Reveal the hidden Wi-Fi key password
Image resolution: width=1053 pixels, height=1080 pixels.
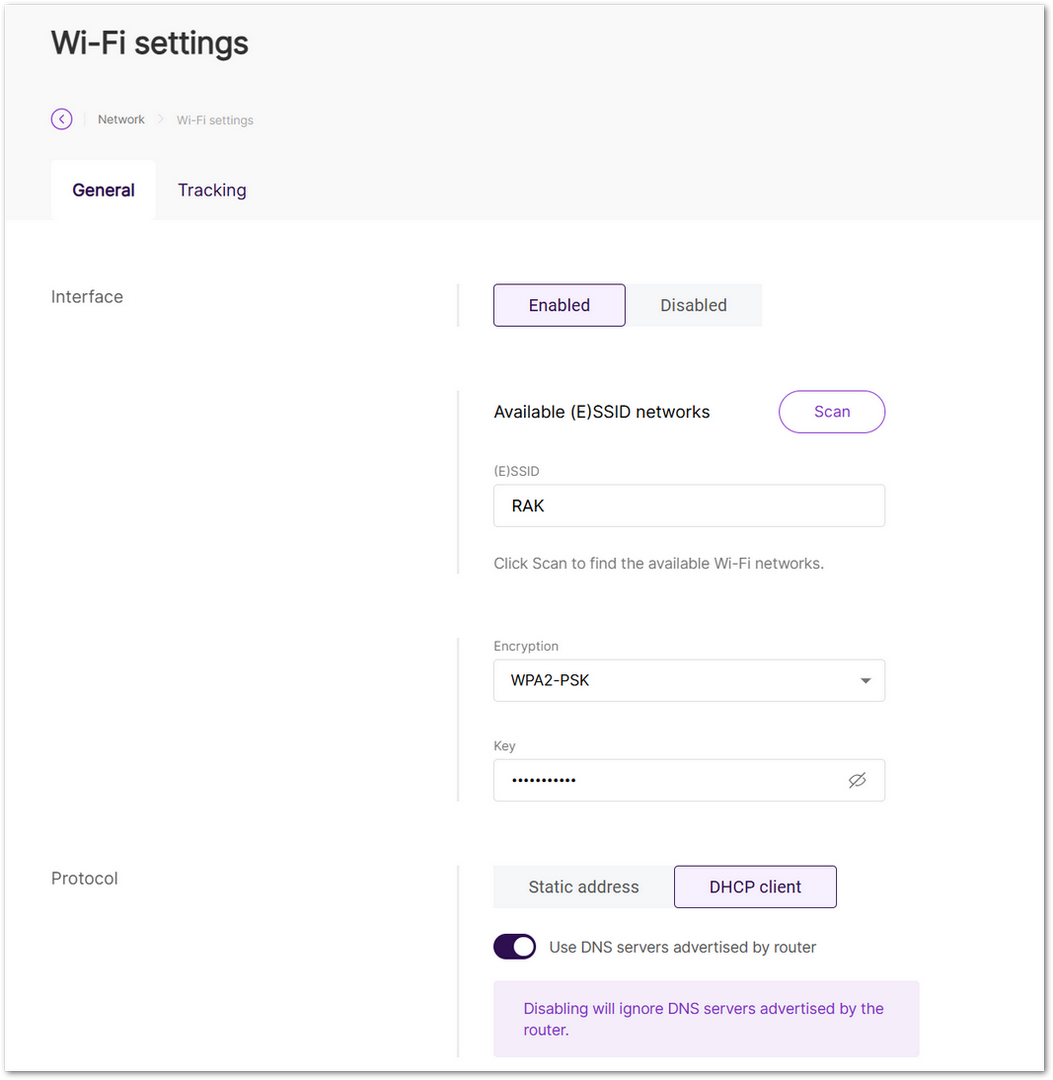tap(857, 780)
